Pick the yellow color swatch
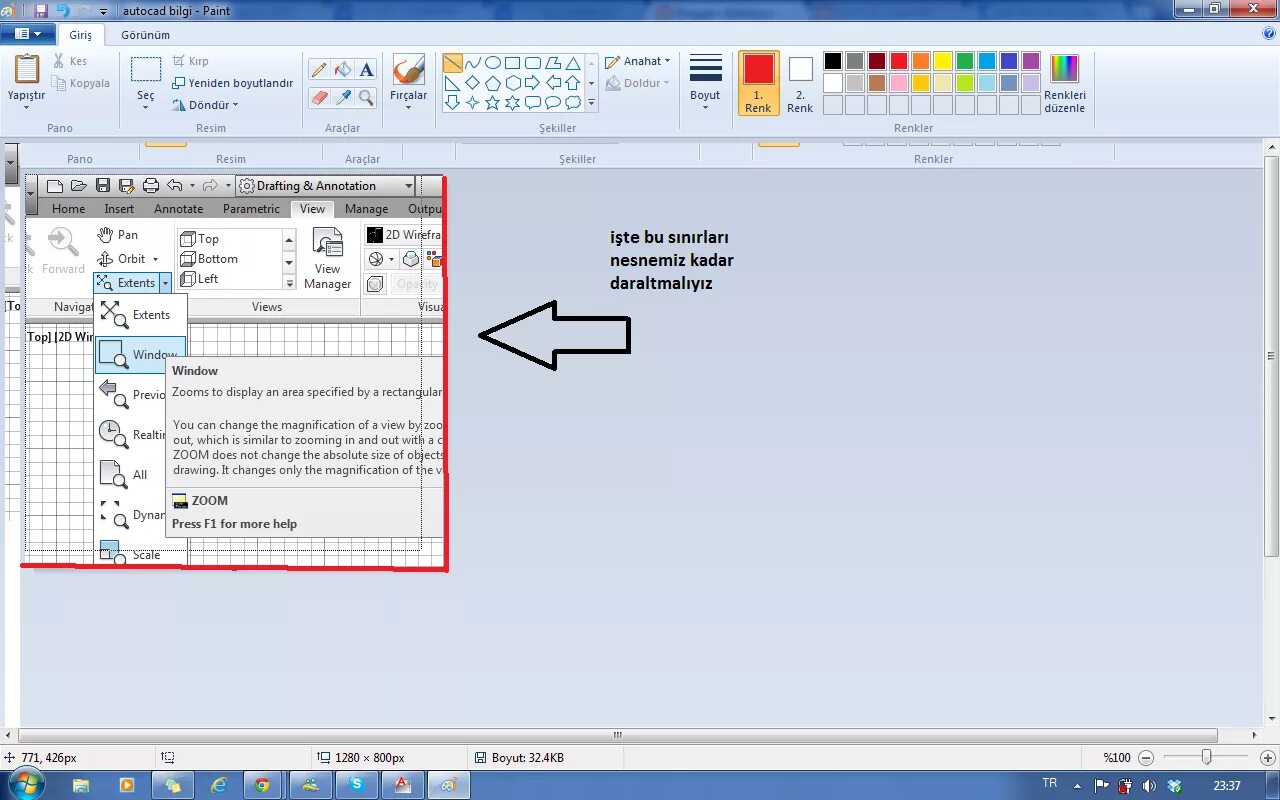This screenshot has width=1280, height=800. pyautogui.click(x=943, y=61)
